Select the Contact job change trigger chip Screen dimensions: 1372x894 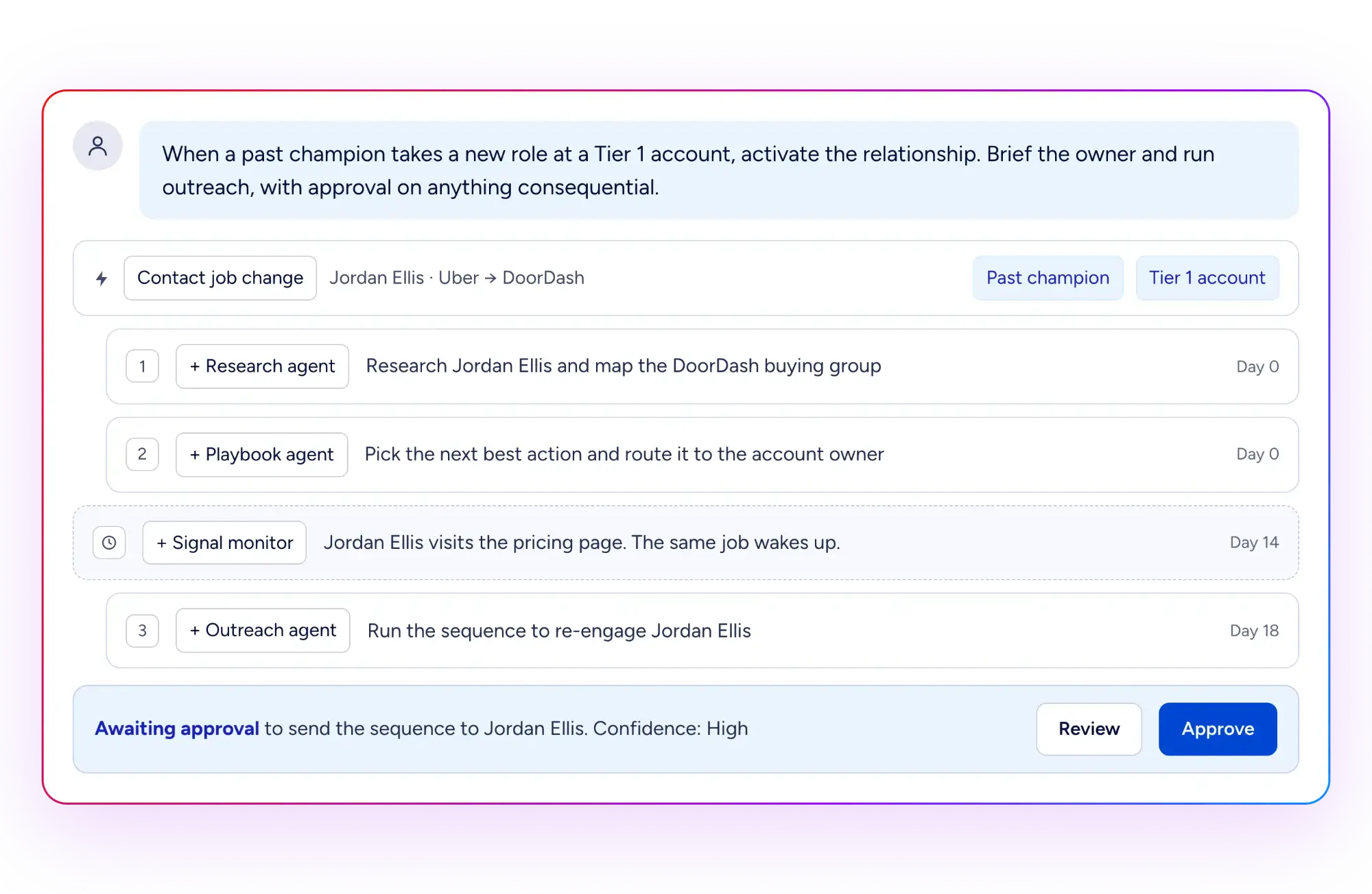(x=220, y=278)
